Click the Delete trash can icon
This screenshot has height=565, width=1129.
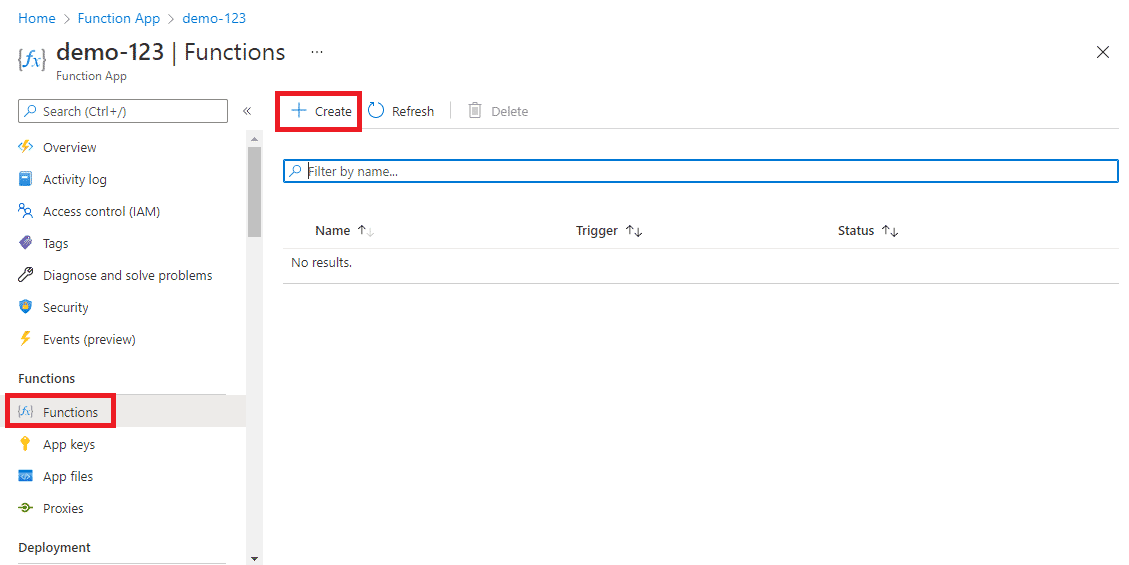[475, 110]
